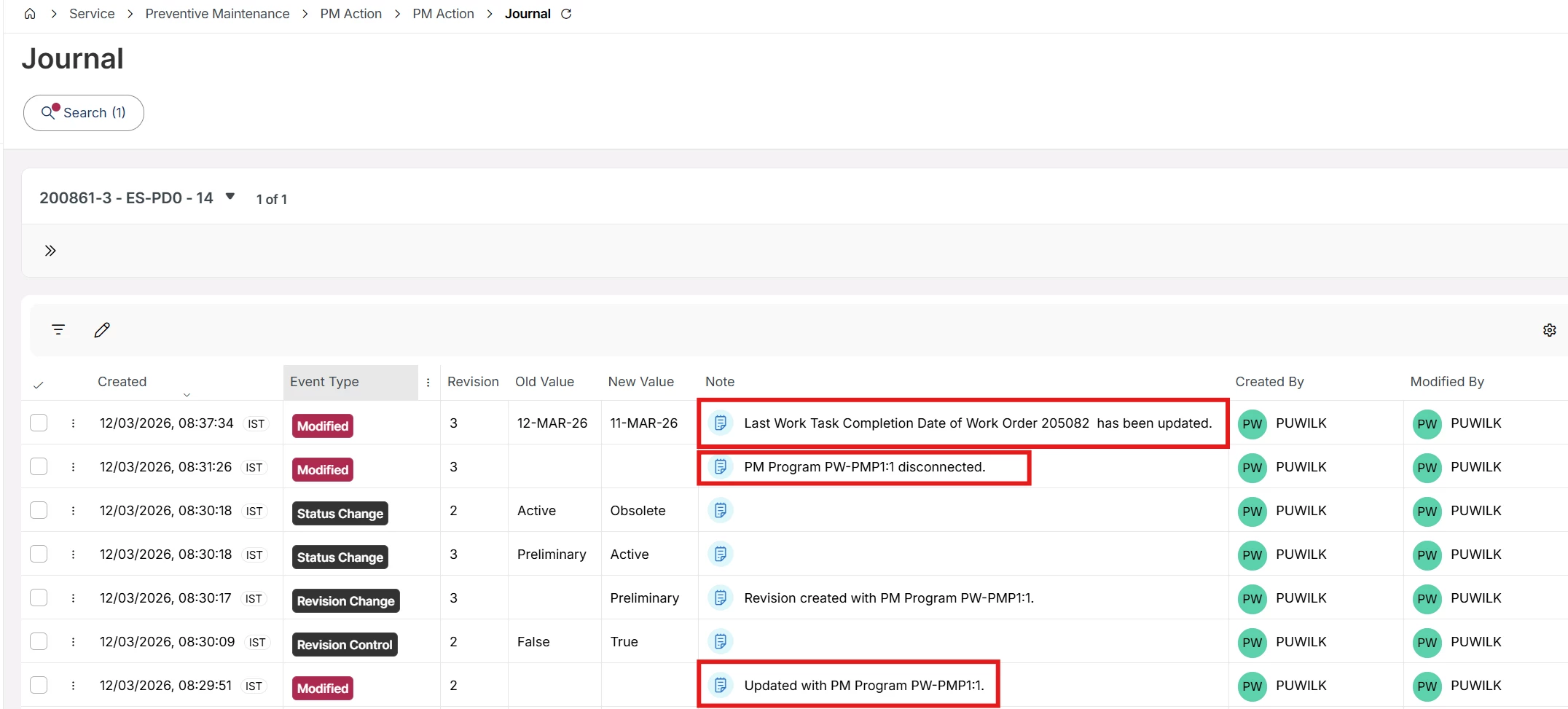1568x709 pixels.
Task: Click old value 12-MAR-26 cell
Action: 552,423
